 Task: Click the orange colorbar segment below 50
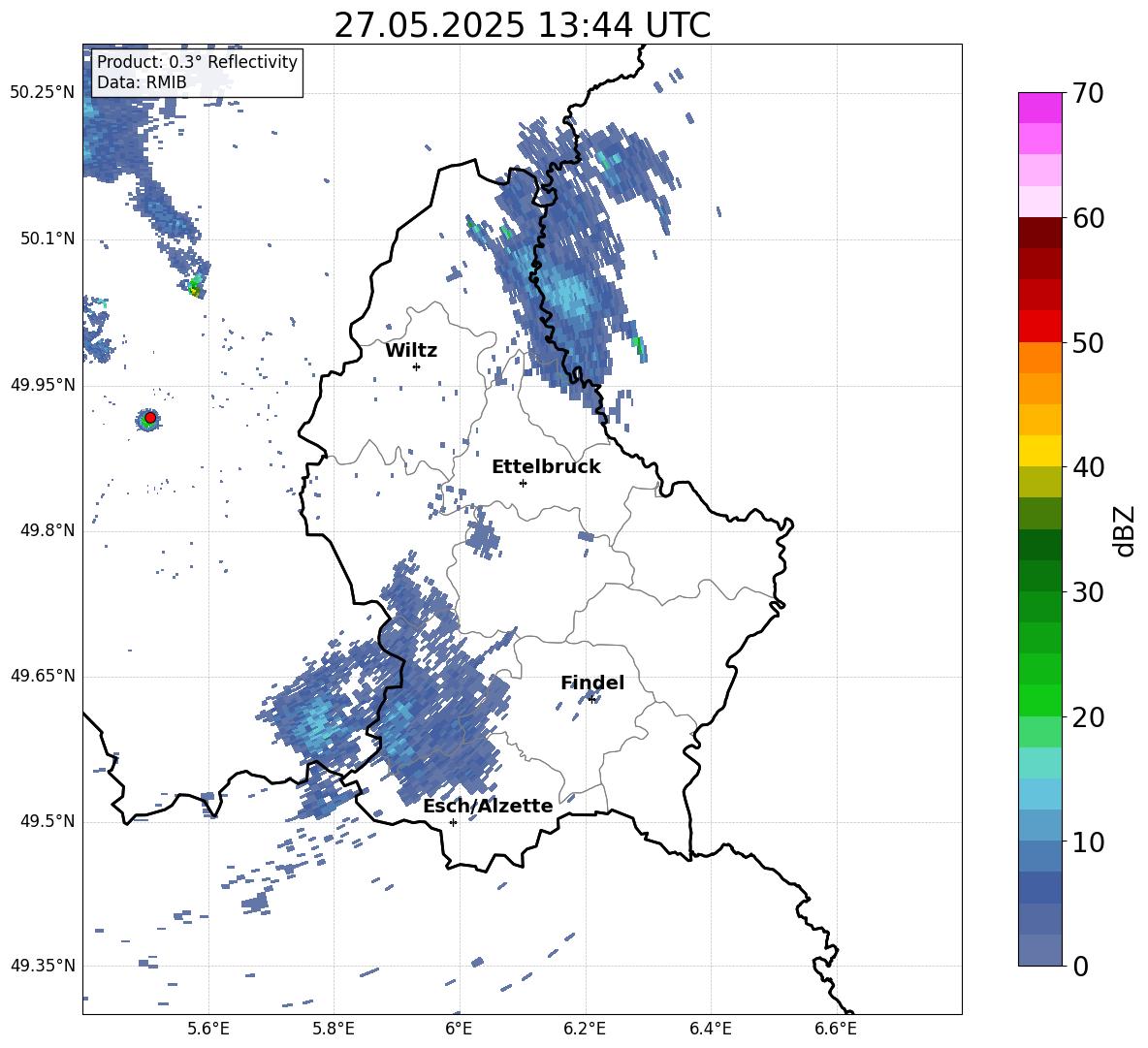click(1039, 358)
